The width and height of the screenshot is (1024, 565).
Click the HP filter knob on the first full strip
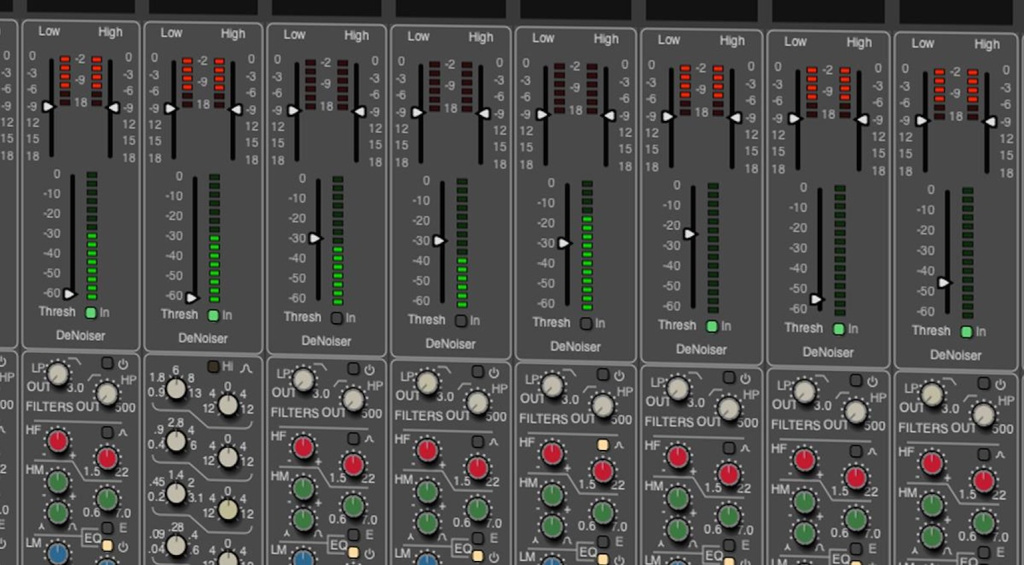(x=107, y=394)
